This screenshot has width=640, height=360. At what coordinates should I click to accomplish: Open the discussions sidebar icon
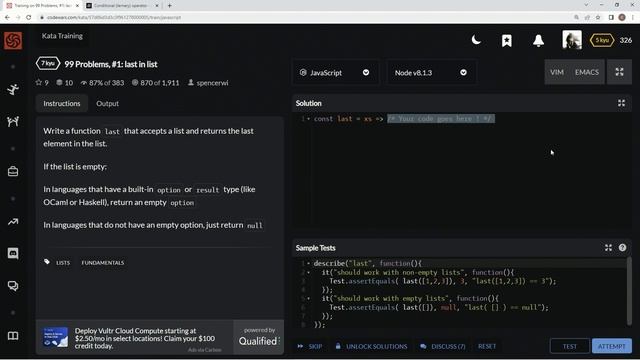13,286
